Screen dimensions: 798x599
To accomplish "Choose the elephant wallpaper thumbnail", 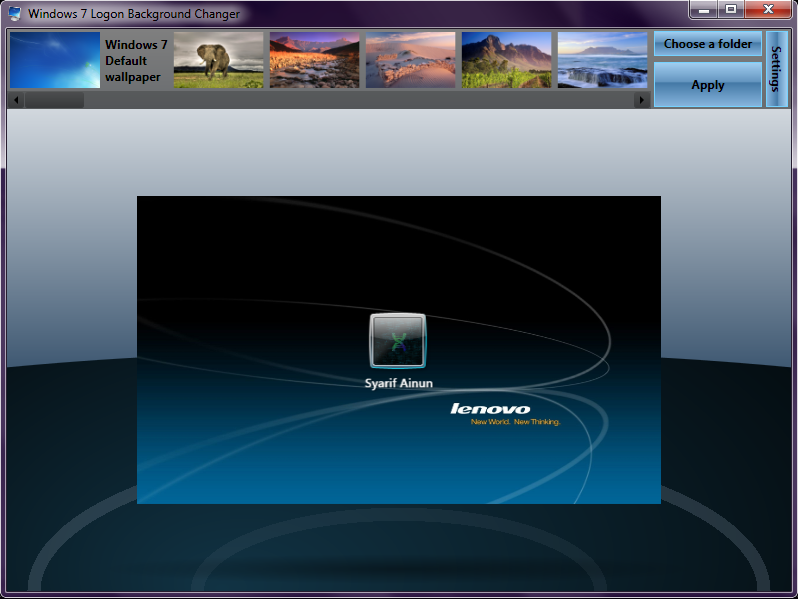I will pos(219,60).
